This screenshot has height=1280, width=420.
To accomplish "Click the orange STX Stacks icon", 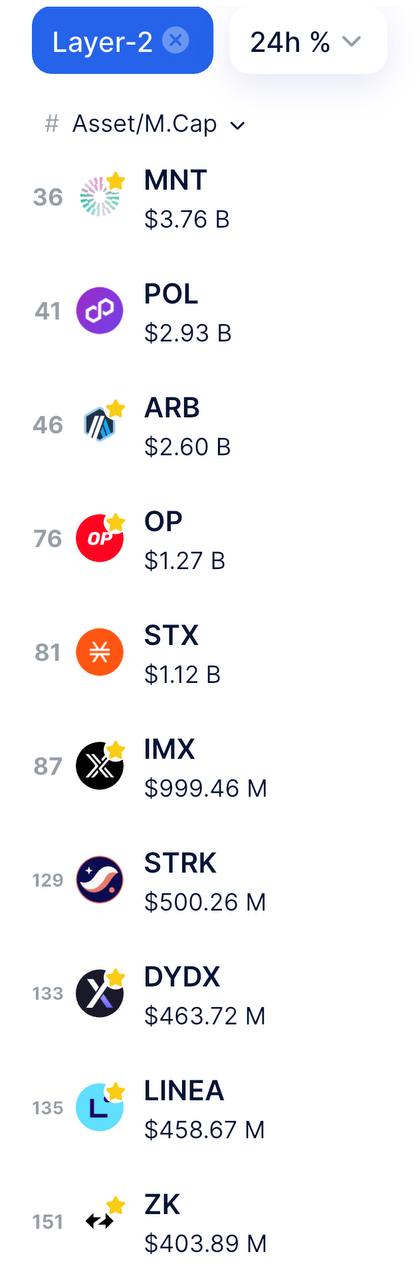I will (x=100, y=652).
